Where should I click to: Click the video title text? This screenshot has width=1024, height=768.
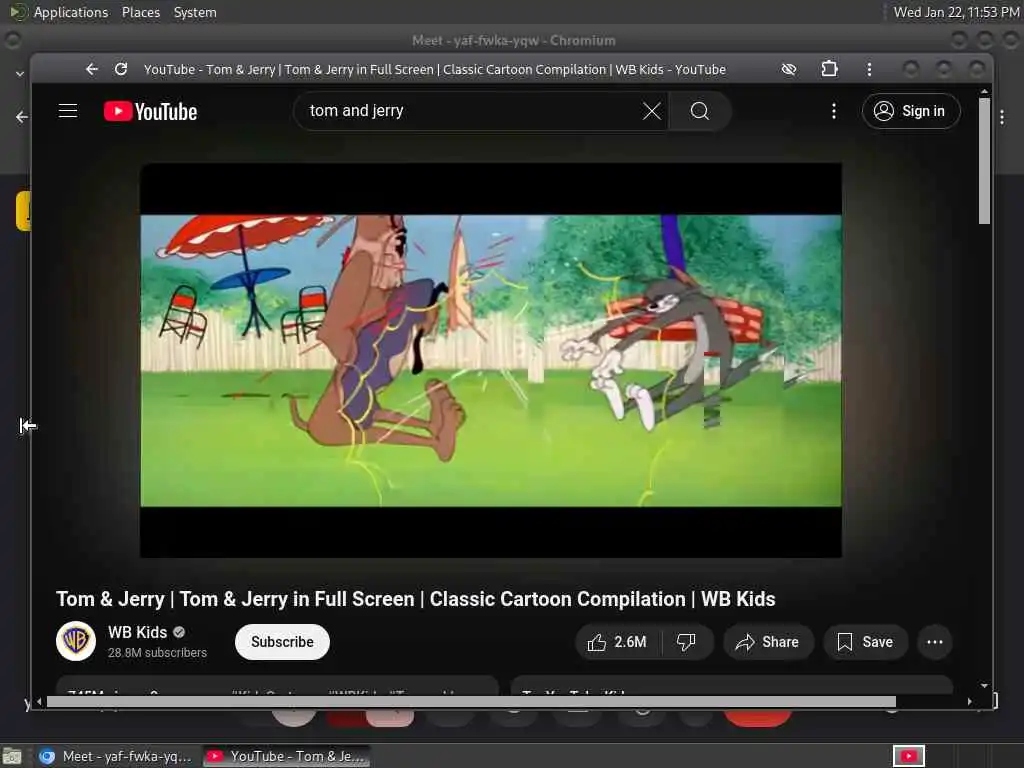click(x=415, y=599)
